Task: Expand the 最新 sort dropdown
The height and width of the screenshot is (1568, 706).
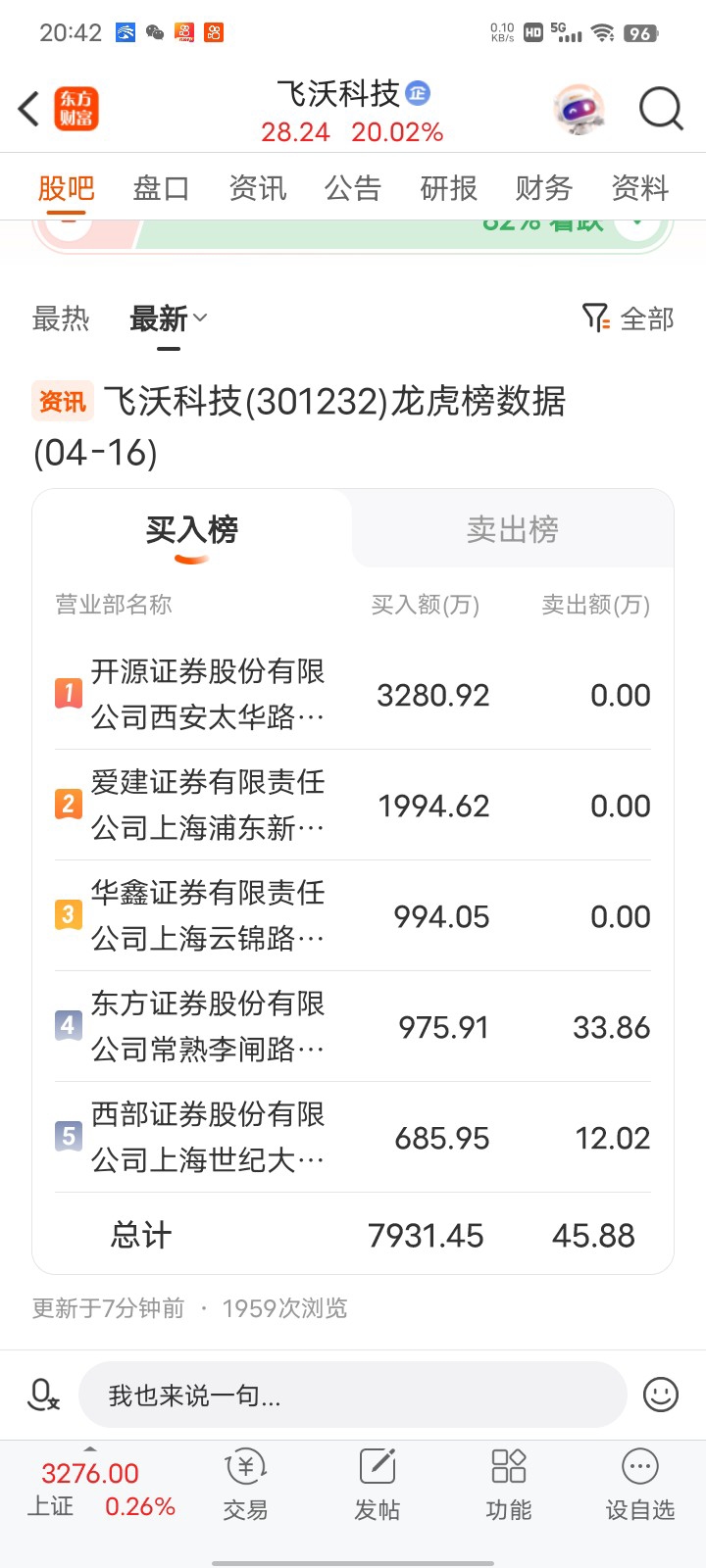Action: pyautogui.click(x=169, y=318)
